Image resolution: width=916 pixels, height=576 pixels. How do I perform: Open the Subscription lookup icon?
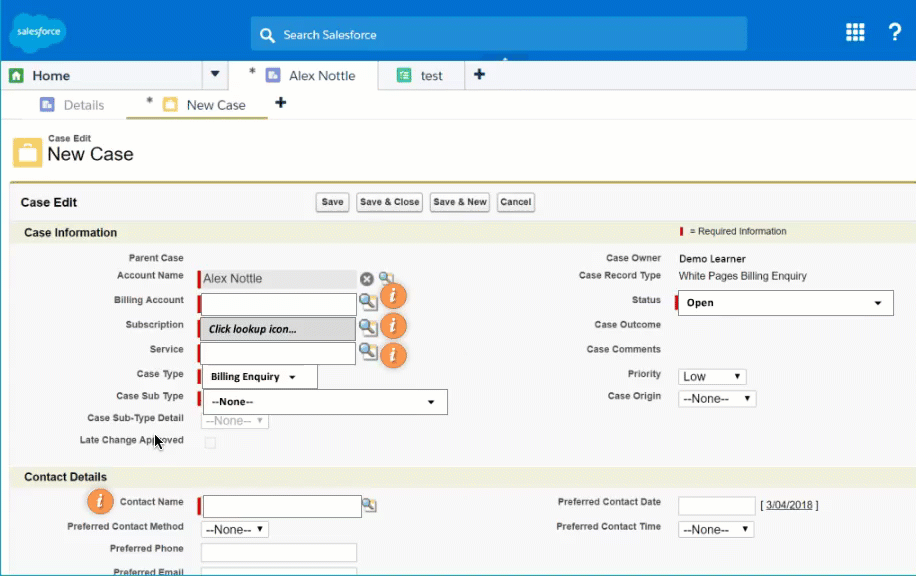click(x=367, y=327)
